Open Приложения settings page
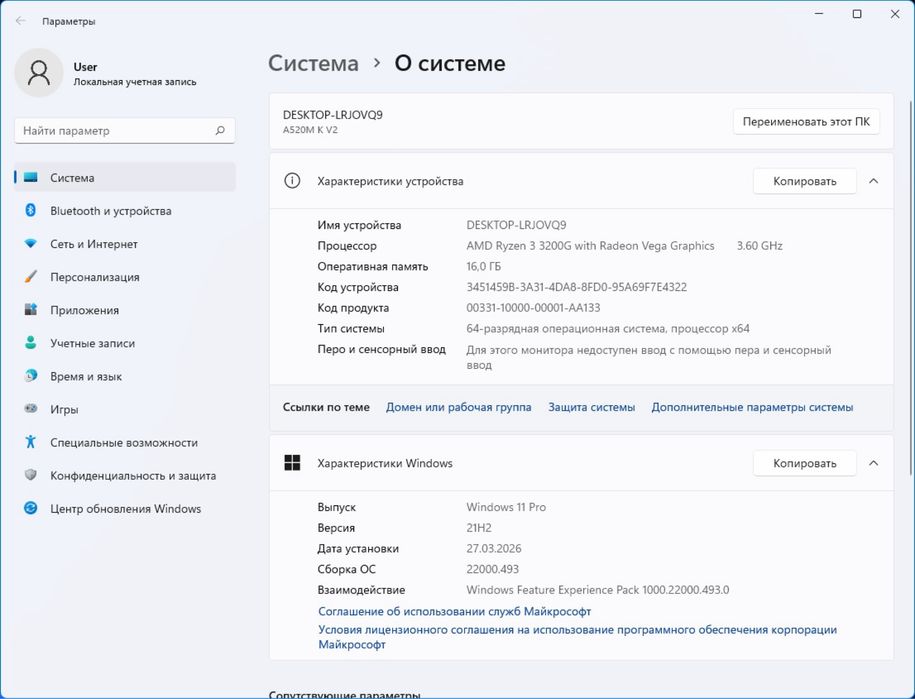 pos(125,310)
